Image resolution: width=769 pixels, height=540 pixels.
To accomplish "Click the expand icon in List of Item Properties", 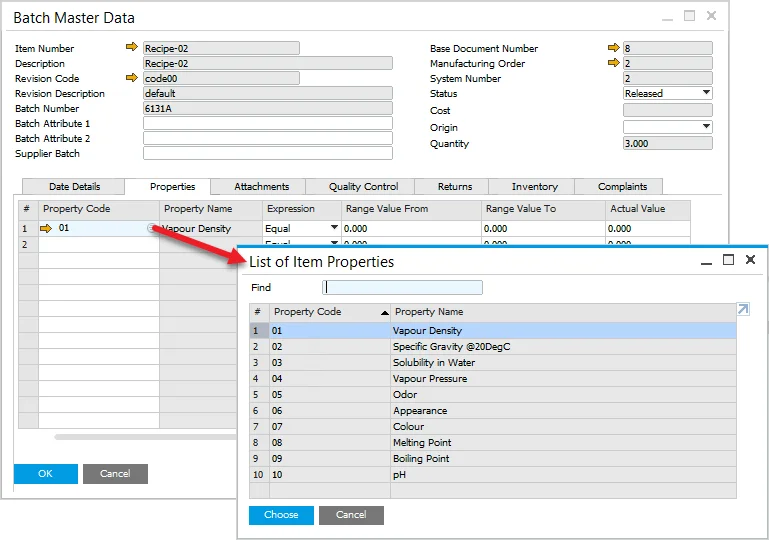I will (743, 310).
